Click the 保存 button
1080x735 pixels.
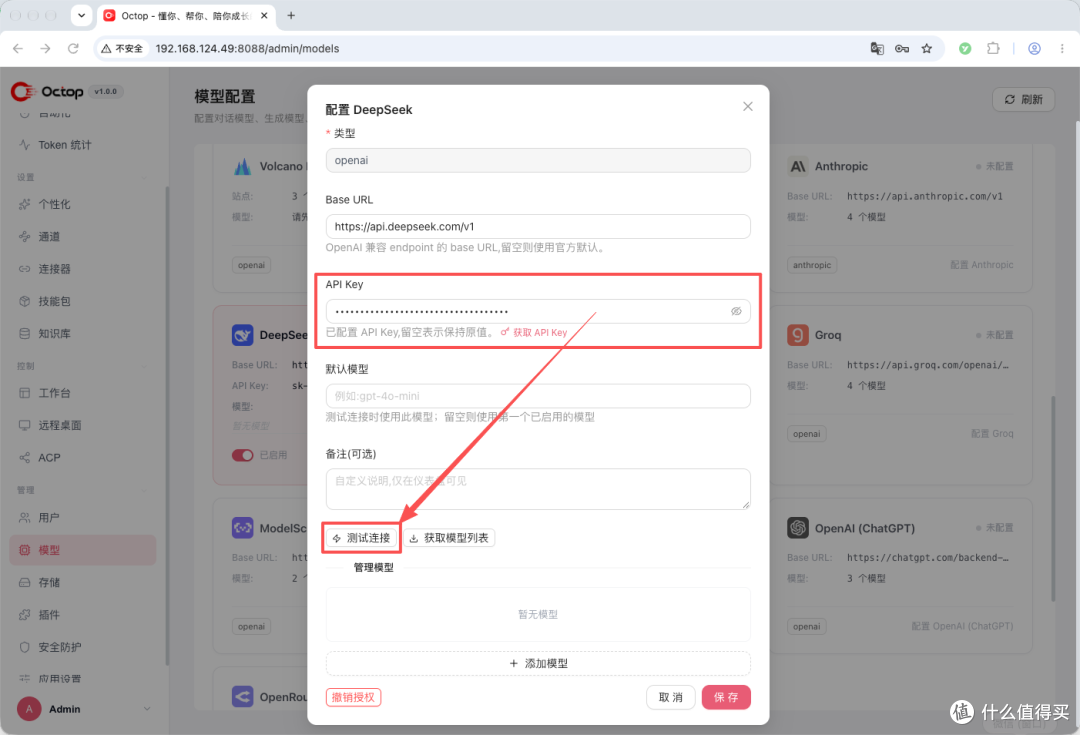coord(726,697)
